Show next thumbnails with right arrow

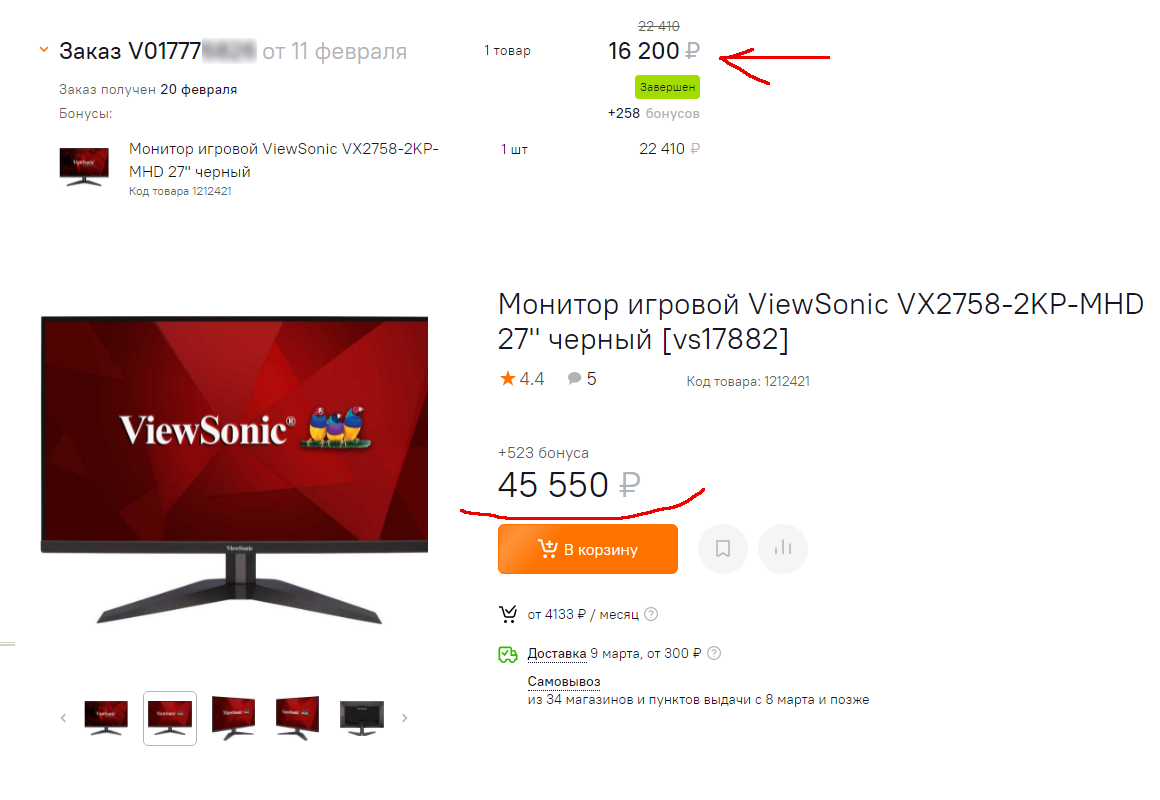click(404, 718)
